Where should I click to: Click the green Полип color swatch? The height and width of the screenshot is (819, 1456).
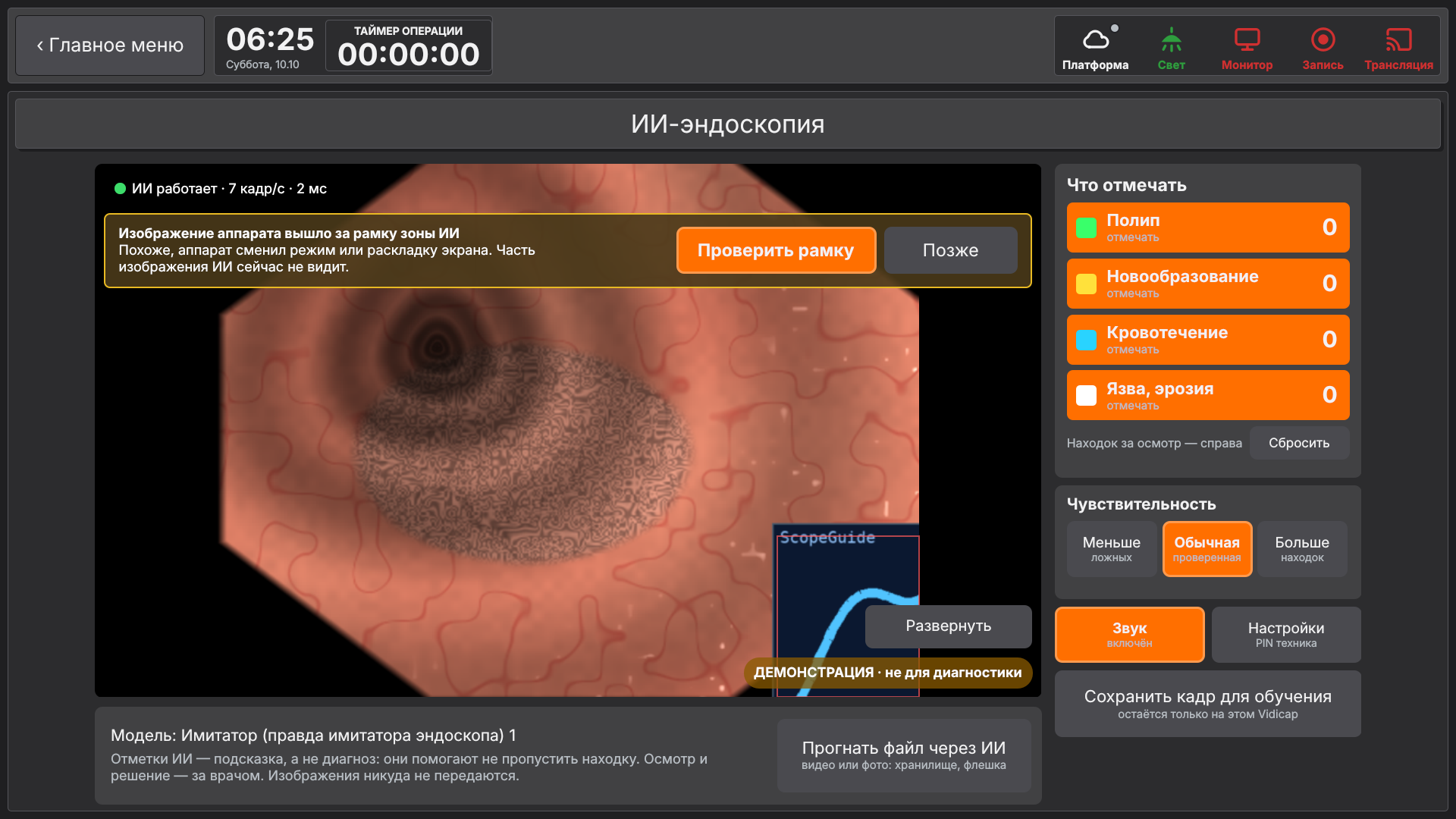pyautogui.click(x=1086, y=227)
